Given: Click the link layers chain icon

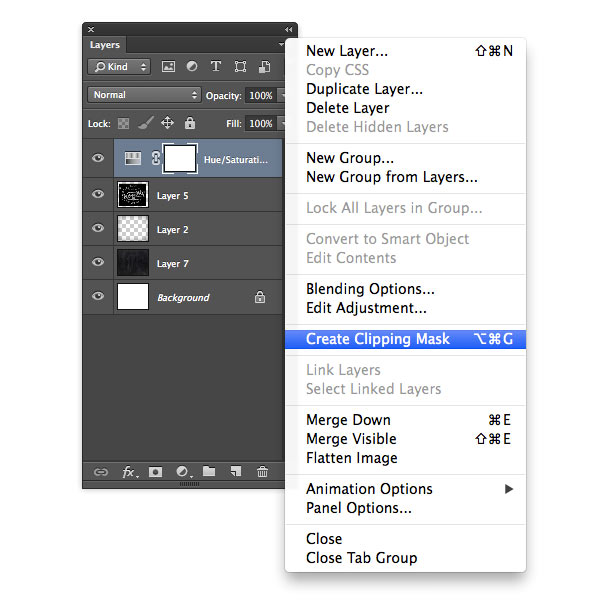Looking at the screenshot, I should pyautogui.click(x=101, y=472).
